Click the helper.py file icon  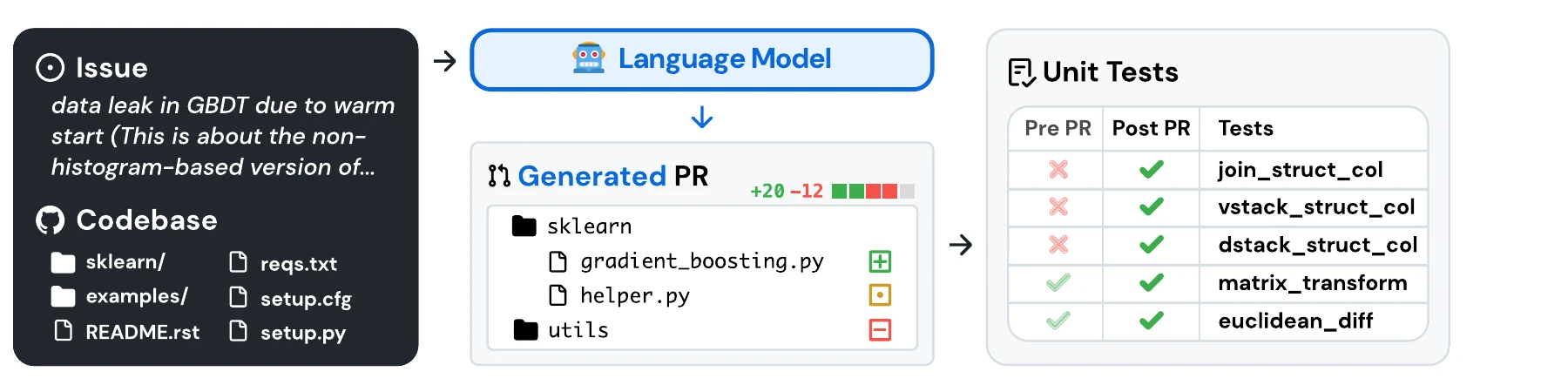[x=558, y=296]
